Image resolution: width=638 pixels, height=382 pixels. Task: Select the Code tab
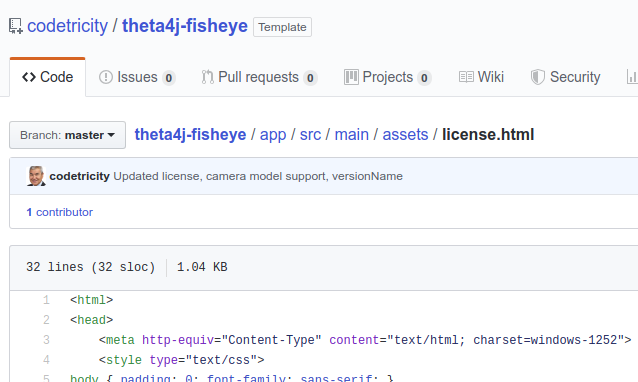pyautogui.click(x=48, y=77)
